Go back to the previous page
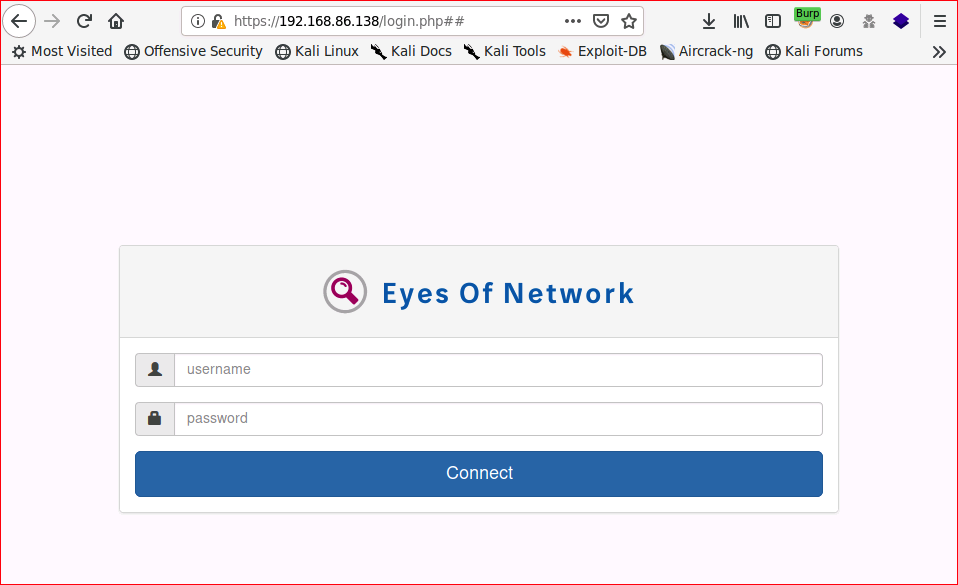The height and width of the screenshot is (585, 958). [19, 21]
